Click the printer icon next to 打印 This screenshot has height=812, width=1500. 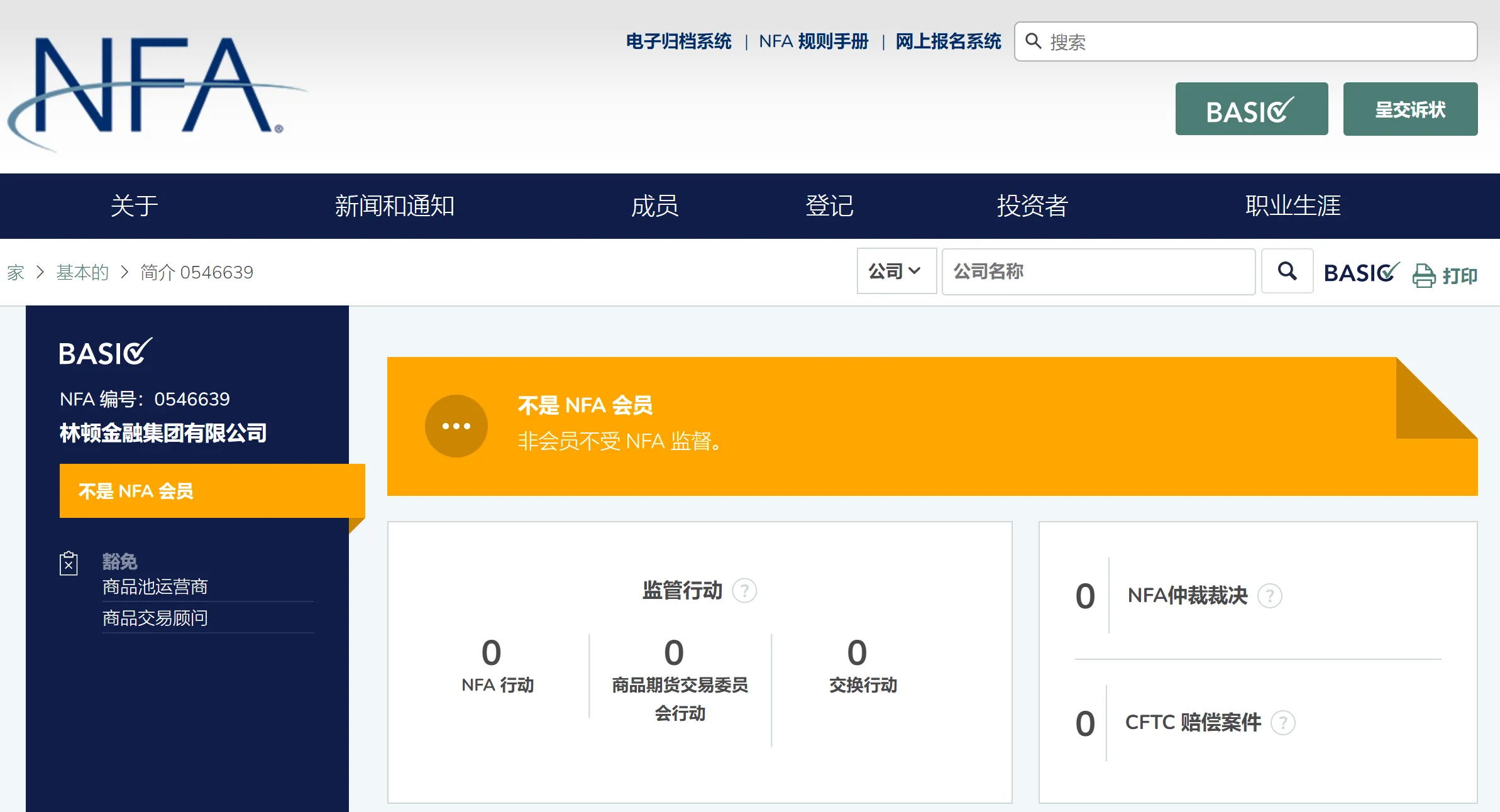coord(1424,275)
